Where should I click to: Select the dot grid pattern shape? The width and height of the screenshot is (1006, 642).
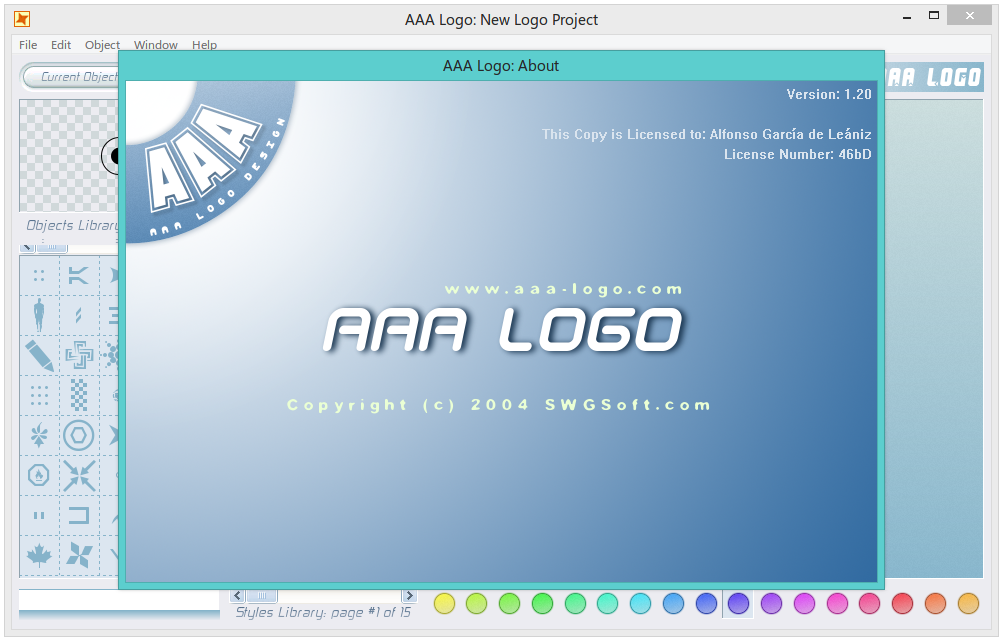tap(38, 395)
